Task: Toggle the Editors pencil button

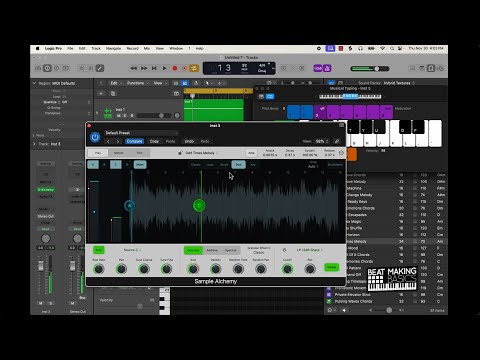Action: (x=100, y=68)
